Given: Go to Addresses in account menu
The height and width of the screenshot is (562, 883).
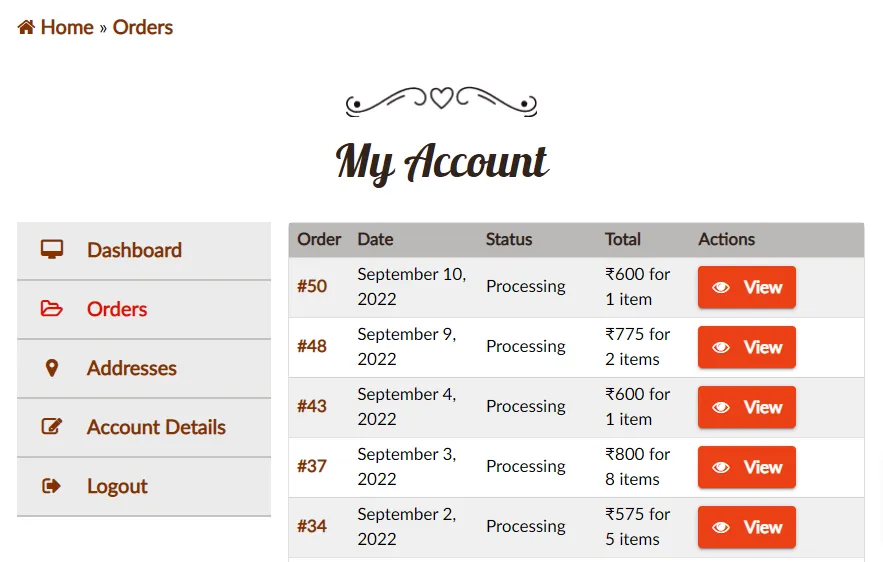Looking at the screenshot, I should coord(132,368).
